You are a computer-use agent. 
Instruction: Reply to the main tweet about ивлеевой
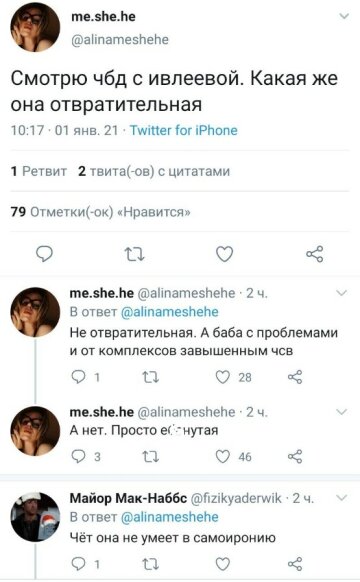point(44,254)
